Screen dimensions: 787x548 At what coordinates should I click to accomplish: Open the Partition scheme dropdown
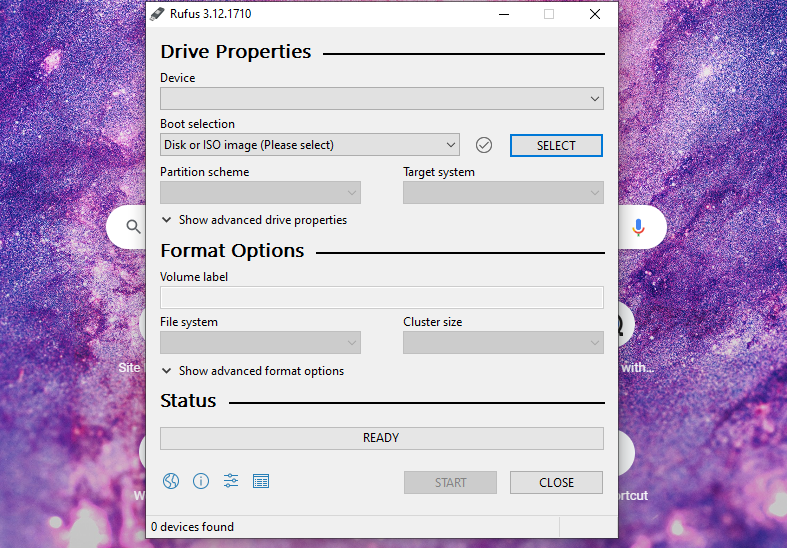pyautogui.click(x=260, y=192)
